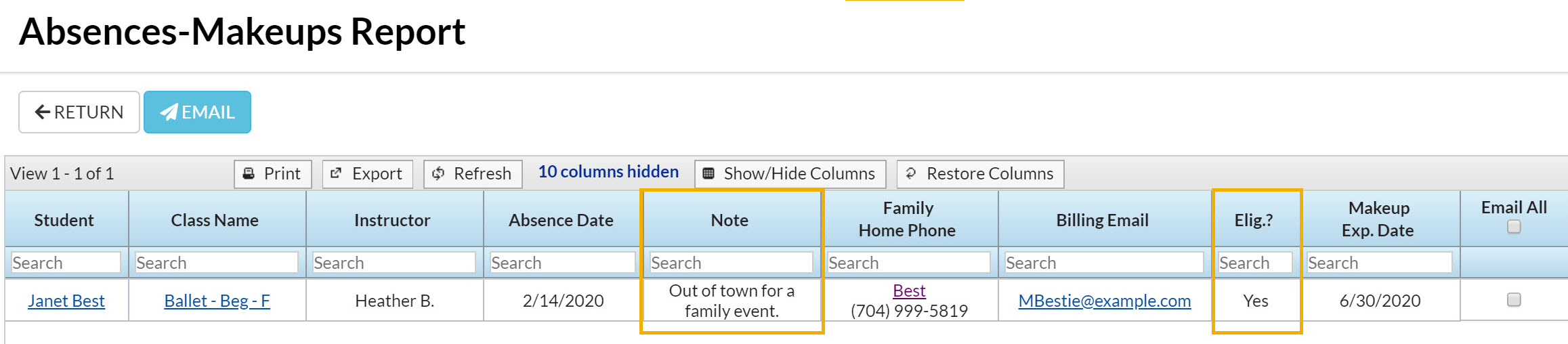
Task: Click the MBestie@example.com email link
Action: [x=1104, y=301]
